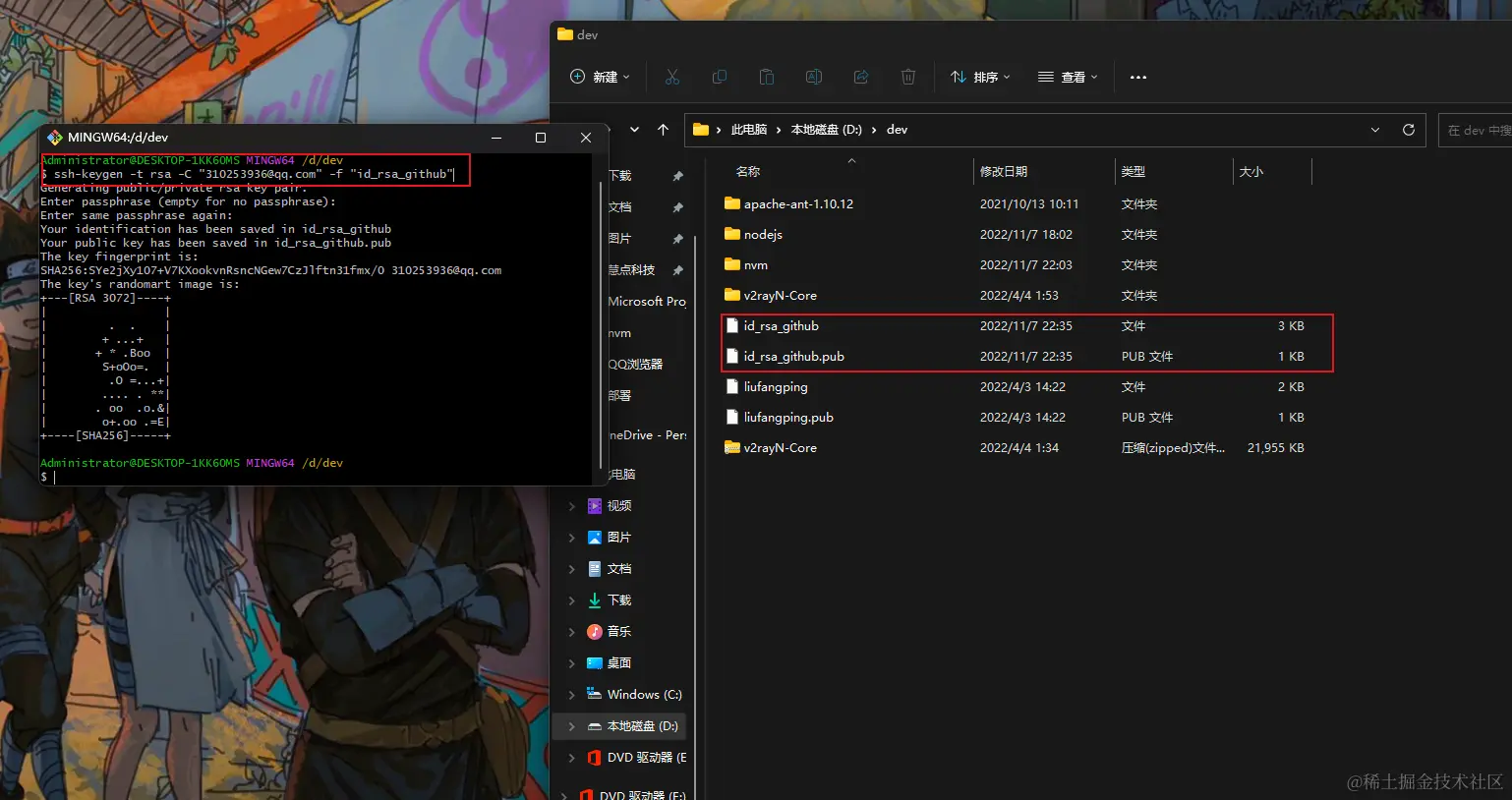Viewport: 1512px width, 800px height.
Task: Expand the 视频 node in the sidebar
Action: pos(572,506)
